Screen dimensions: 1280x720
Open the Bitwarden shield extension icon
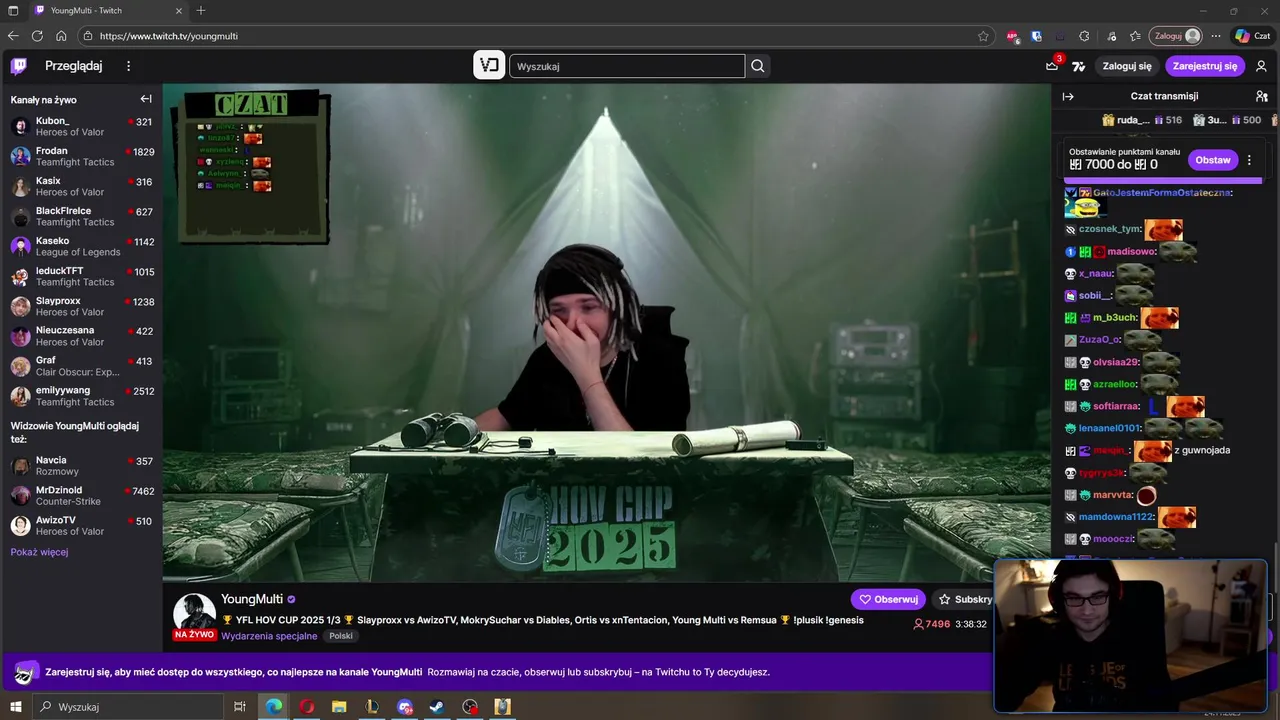pos(1037,36)
